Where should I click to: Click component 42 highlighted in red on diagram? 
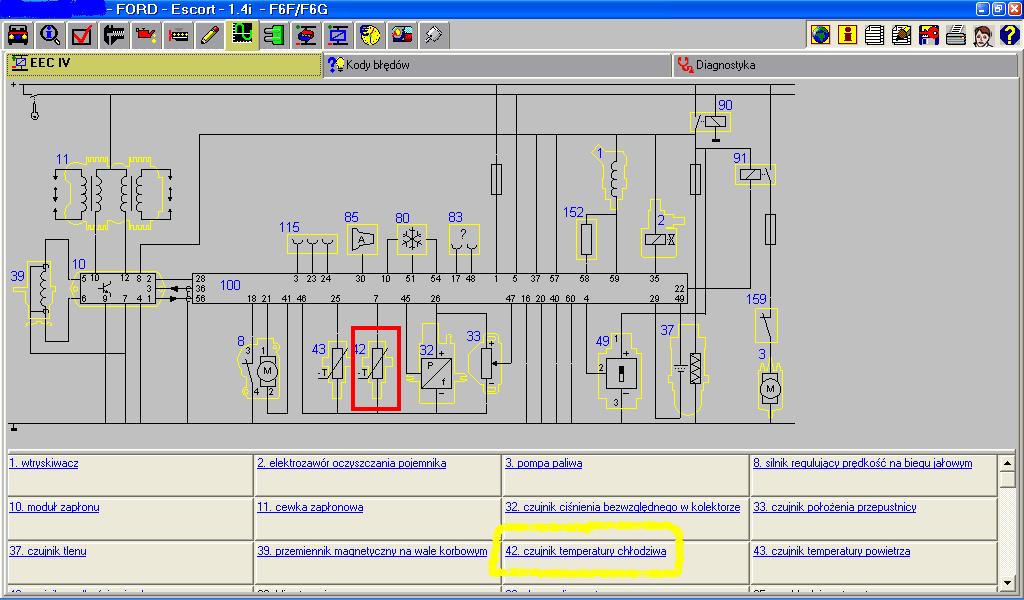pyautogui.click(x=376, y=367)
